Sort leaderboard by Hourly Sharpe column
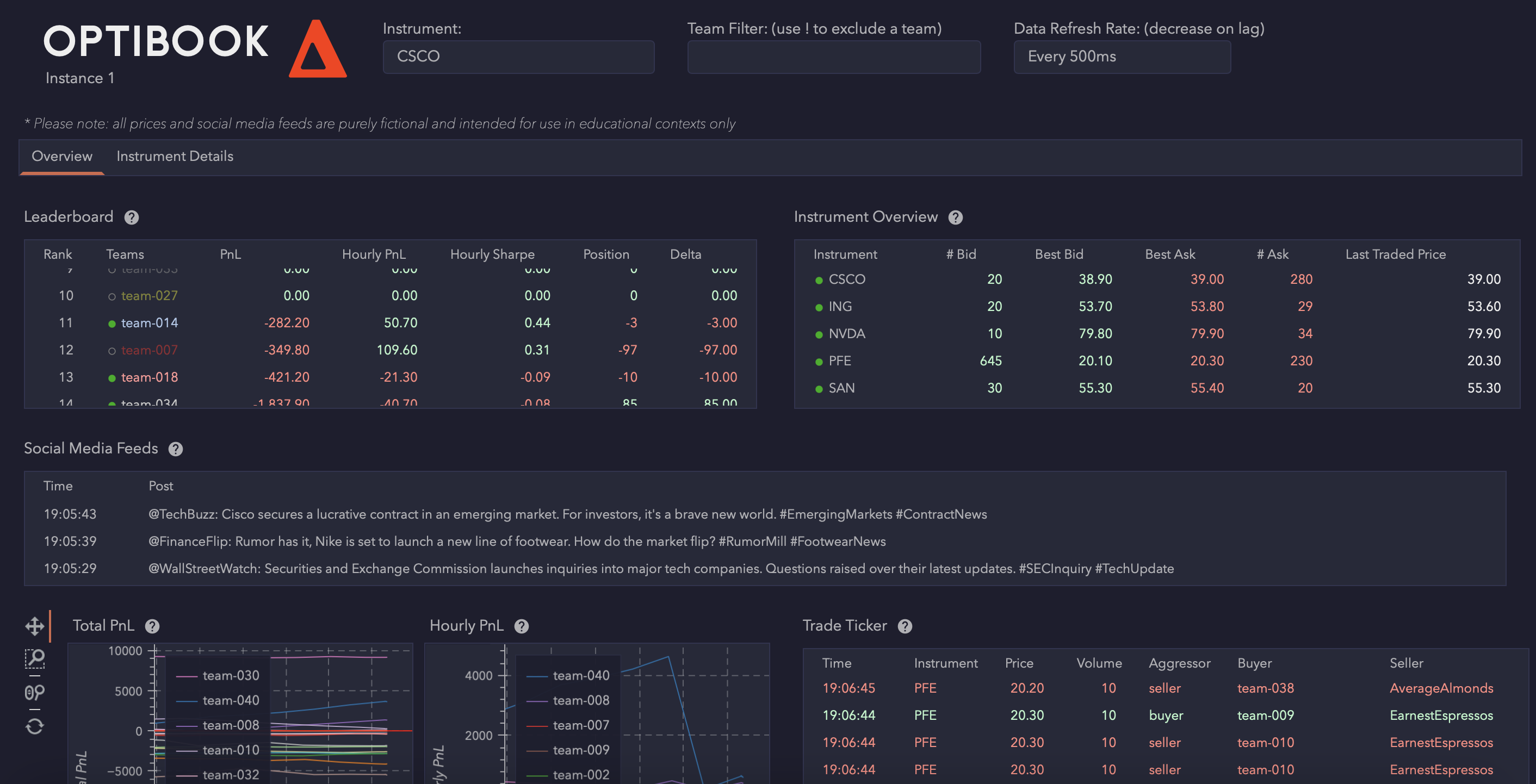 point(492,254)
